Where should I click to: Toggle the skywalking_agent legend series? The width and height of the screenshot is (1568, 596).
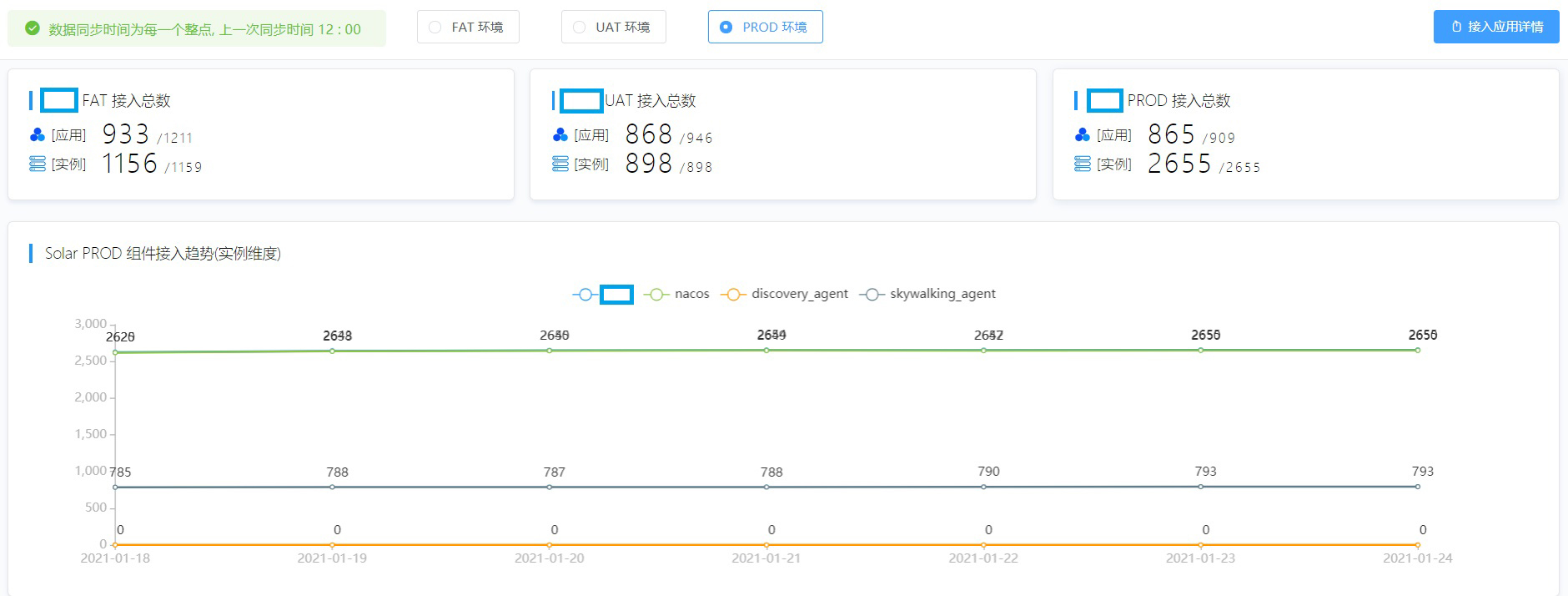pyautogui.click(x=927, y=294)
